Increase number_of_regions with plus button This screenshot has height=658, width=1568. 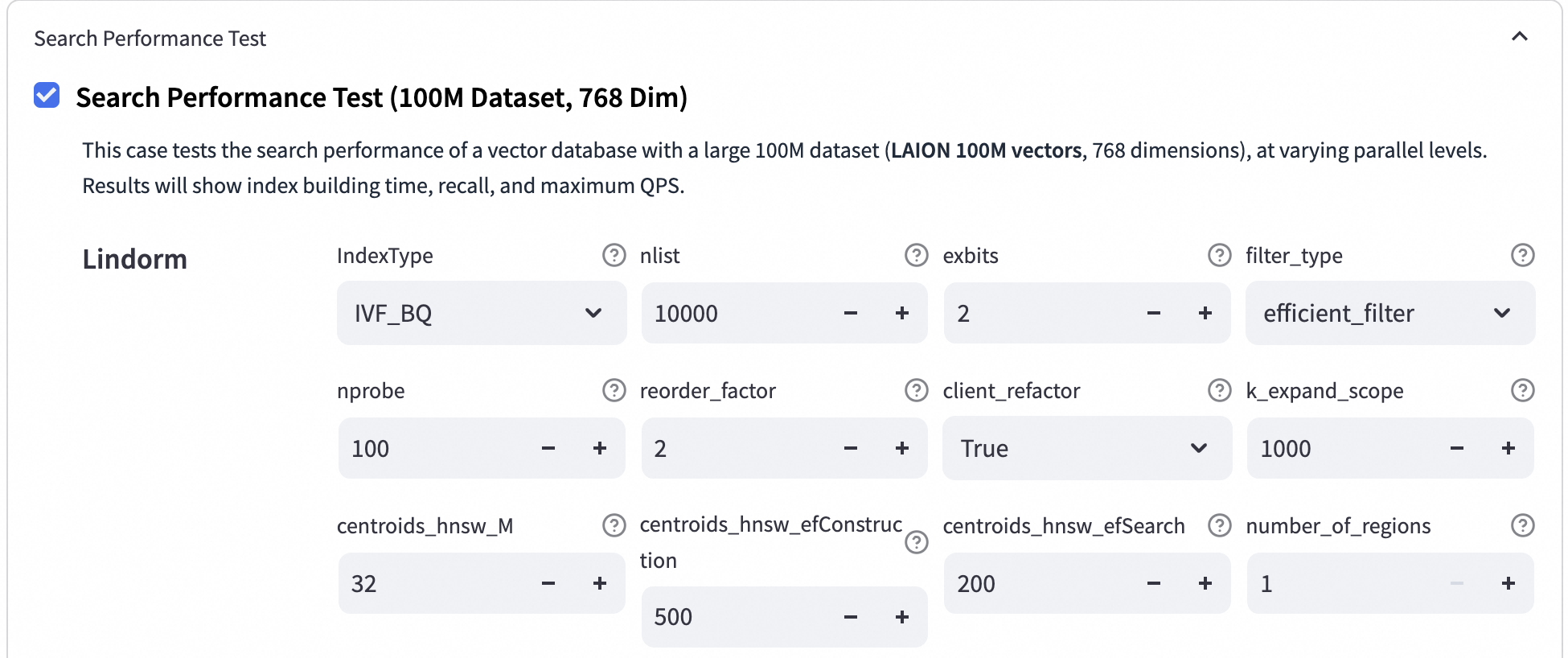1508,583
